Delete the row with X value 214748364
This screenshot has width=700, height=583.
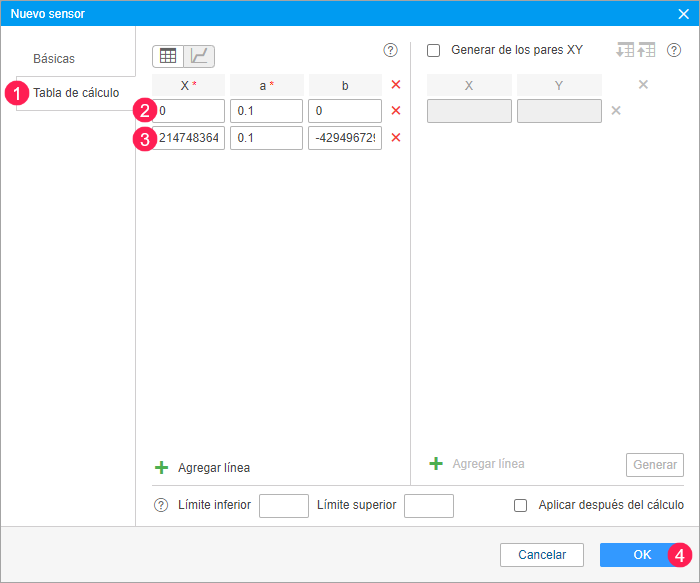coord(396,137)
